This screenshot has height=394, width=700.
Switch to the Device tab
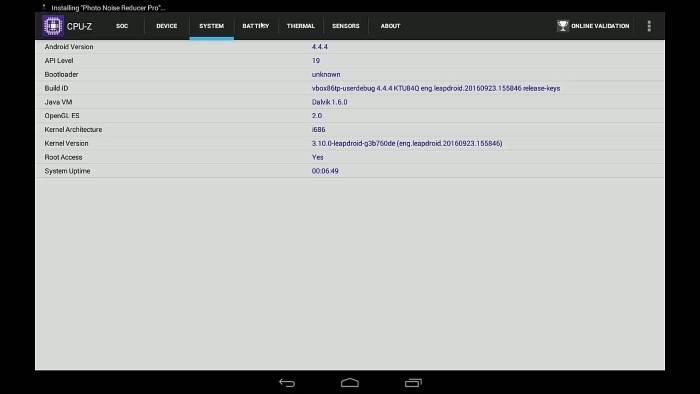(x=167, y=26)
